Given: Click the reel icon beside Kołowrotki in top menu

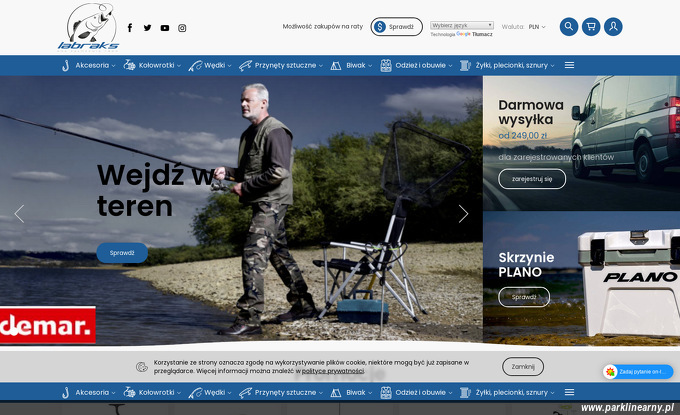Looking at the screenshot, I should [x=129, y=65].
